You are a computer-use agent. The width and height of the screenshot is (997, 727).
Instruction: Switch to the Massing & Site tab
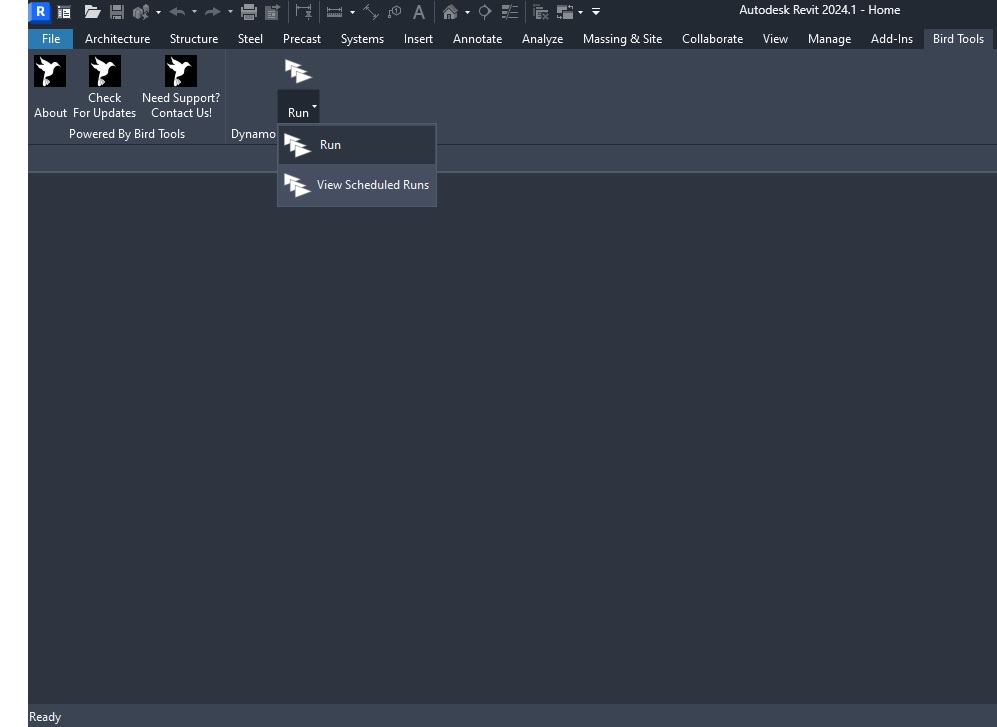tap(622, 39)
